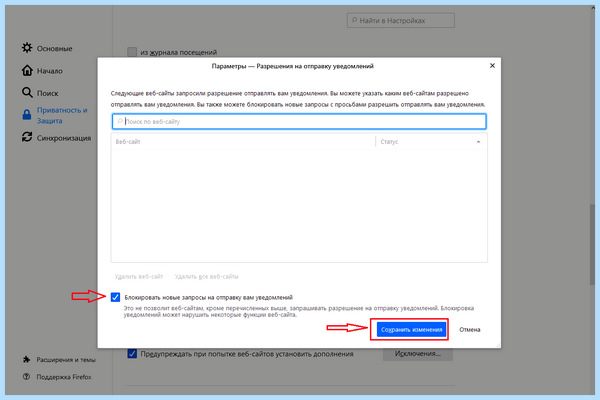Select Приватность и Защита section
600x400 pixels.
pyautogui.click(x=62, y=115)
